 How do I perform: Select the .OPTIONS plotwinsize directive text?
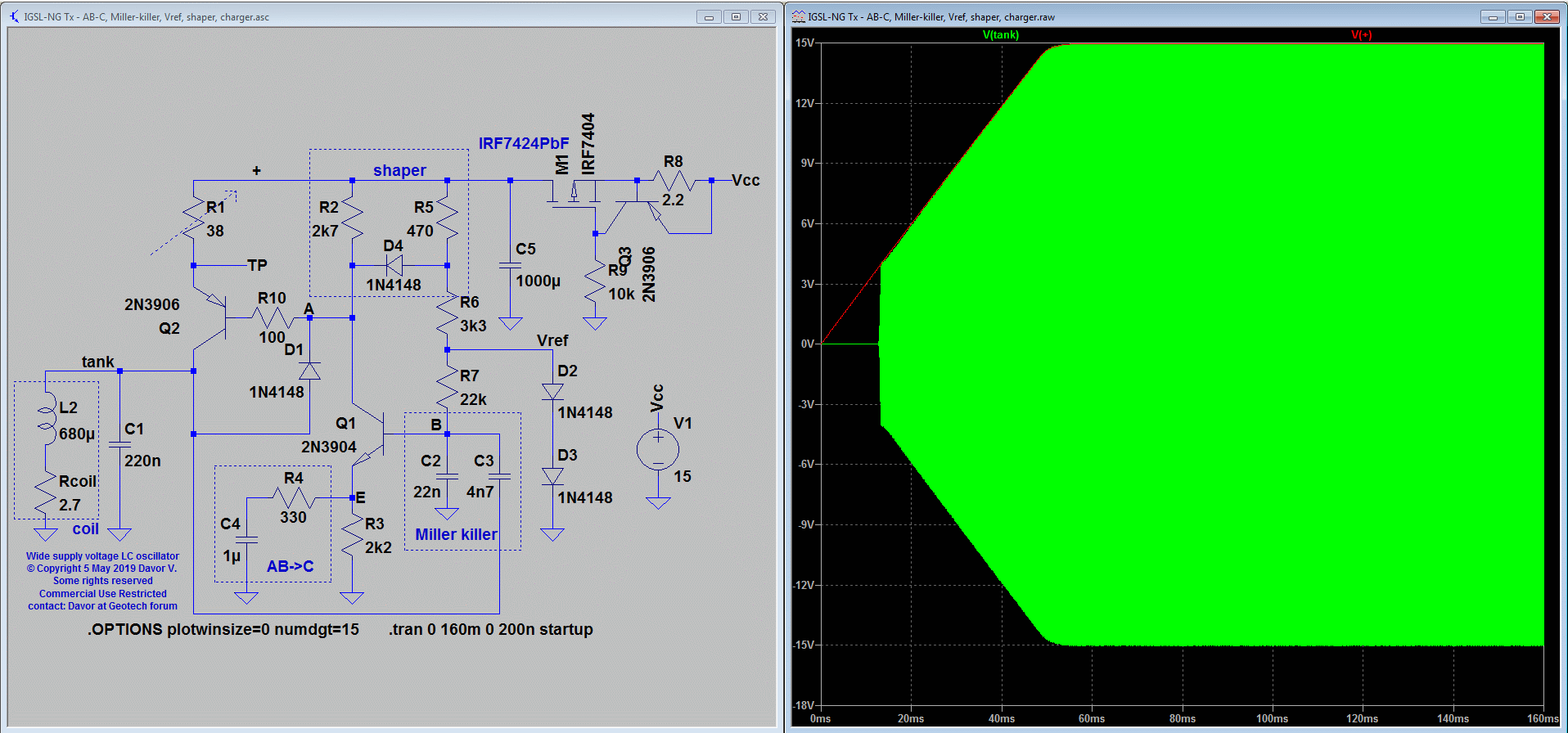[x=223, y=629]
